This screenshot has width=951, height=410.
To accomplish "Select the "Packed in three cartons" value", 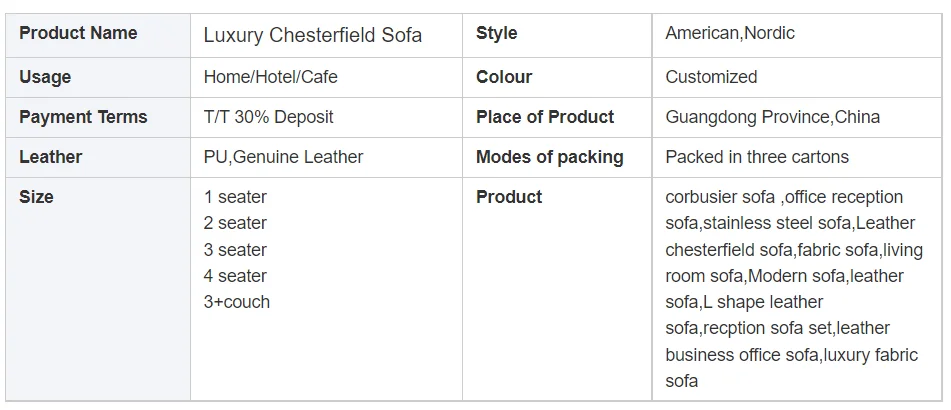I will [756, 157].
